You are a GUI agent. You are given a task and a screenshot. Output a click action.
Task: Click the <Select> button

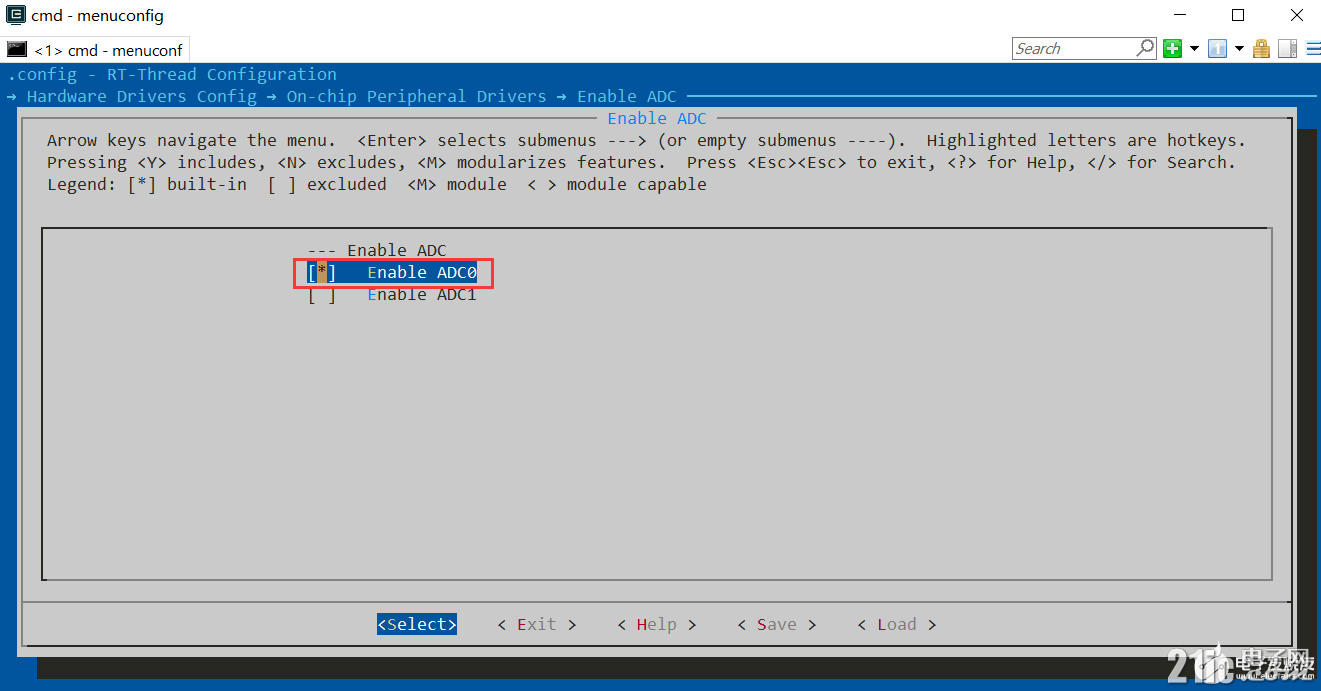417,624
